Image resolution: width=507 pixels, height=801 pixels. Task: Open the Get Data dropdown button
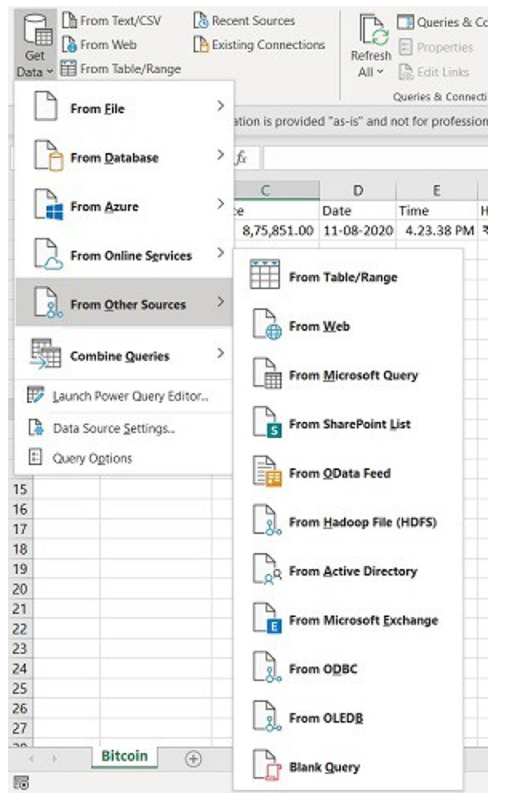[35, 44]
